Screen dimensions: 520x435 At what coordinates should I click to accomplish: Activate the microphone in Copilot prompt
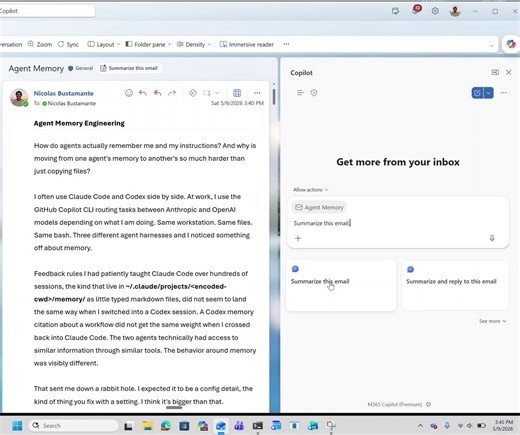pyautogui.click(x=492, y=238)
